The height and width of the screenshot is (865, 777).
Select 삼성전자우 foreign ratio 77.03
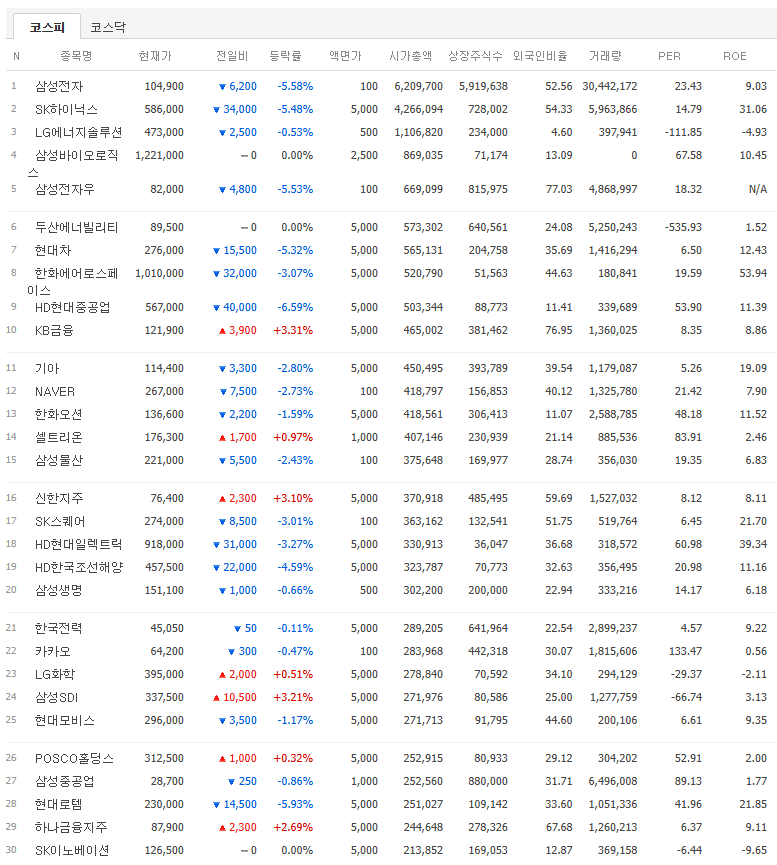[x=558, y=190]
